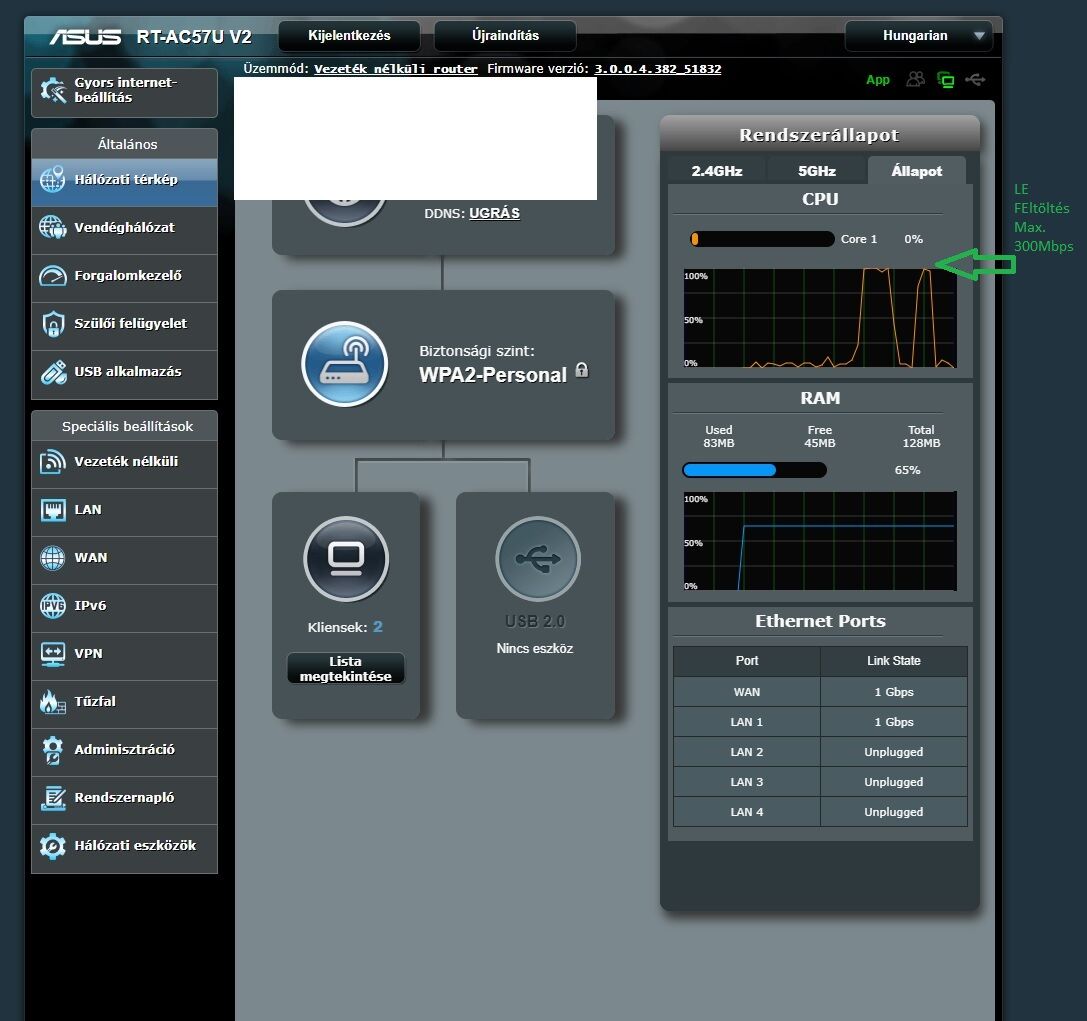The image size is (1087, 1021).
Task: Click the ASUS logo
Action: pyautogui.click(x=85, y=37)
